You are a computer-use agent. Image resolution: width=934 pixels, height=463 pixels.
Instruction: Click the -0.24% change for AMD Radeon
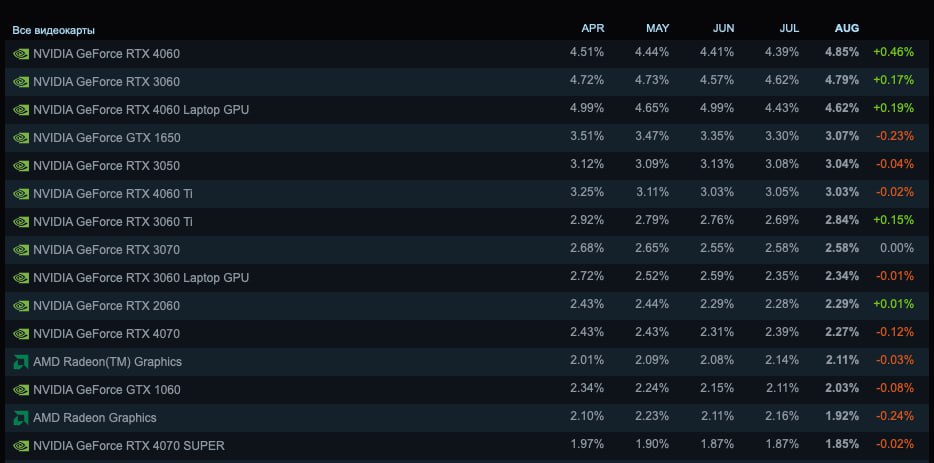coord(893,417)
